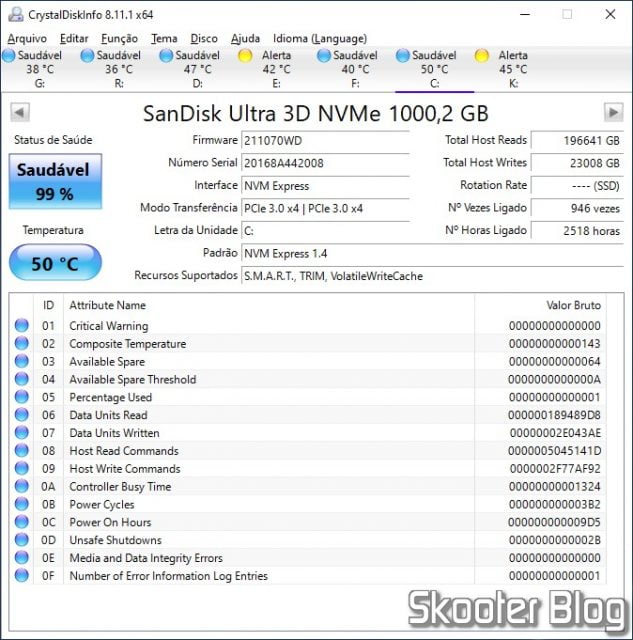Open the Ajuda menu
This screenshot has height=640, width=633.
(245, 38)
